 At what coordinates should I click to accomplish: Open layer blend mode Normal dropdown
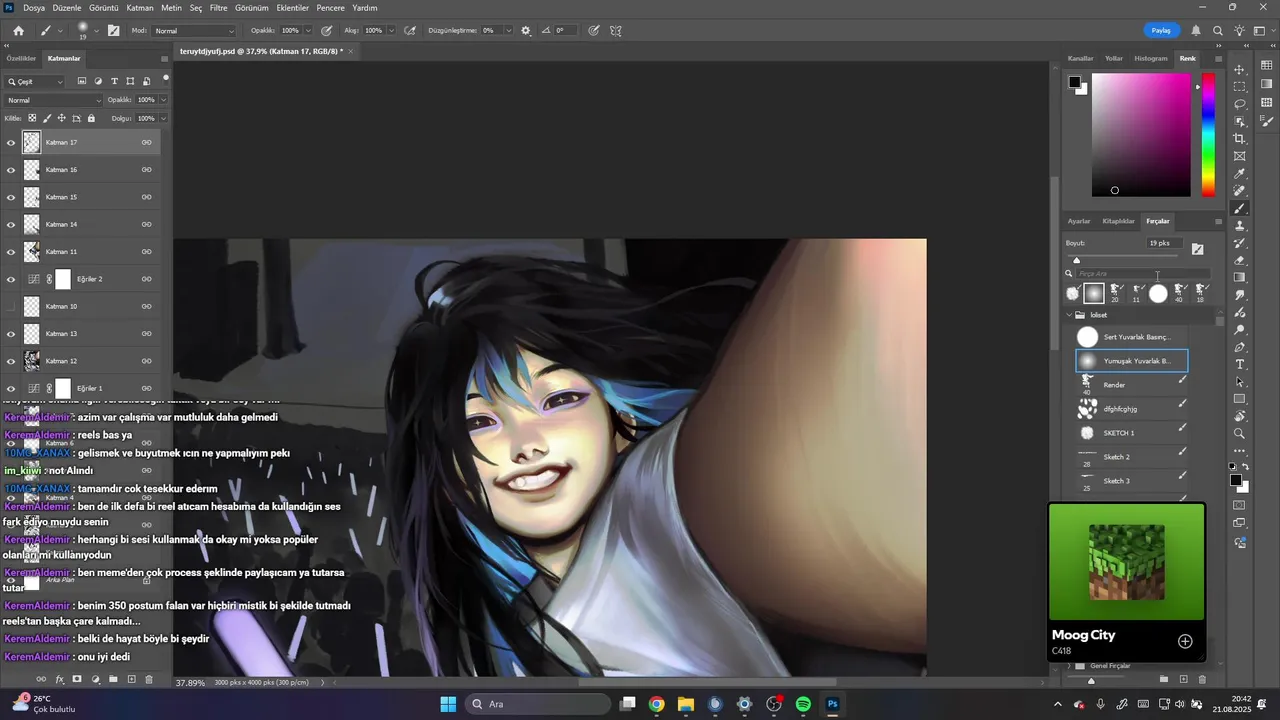(x=54, y=100)
